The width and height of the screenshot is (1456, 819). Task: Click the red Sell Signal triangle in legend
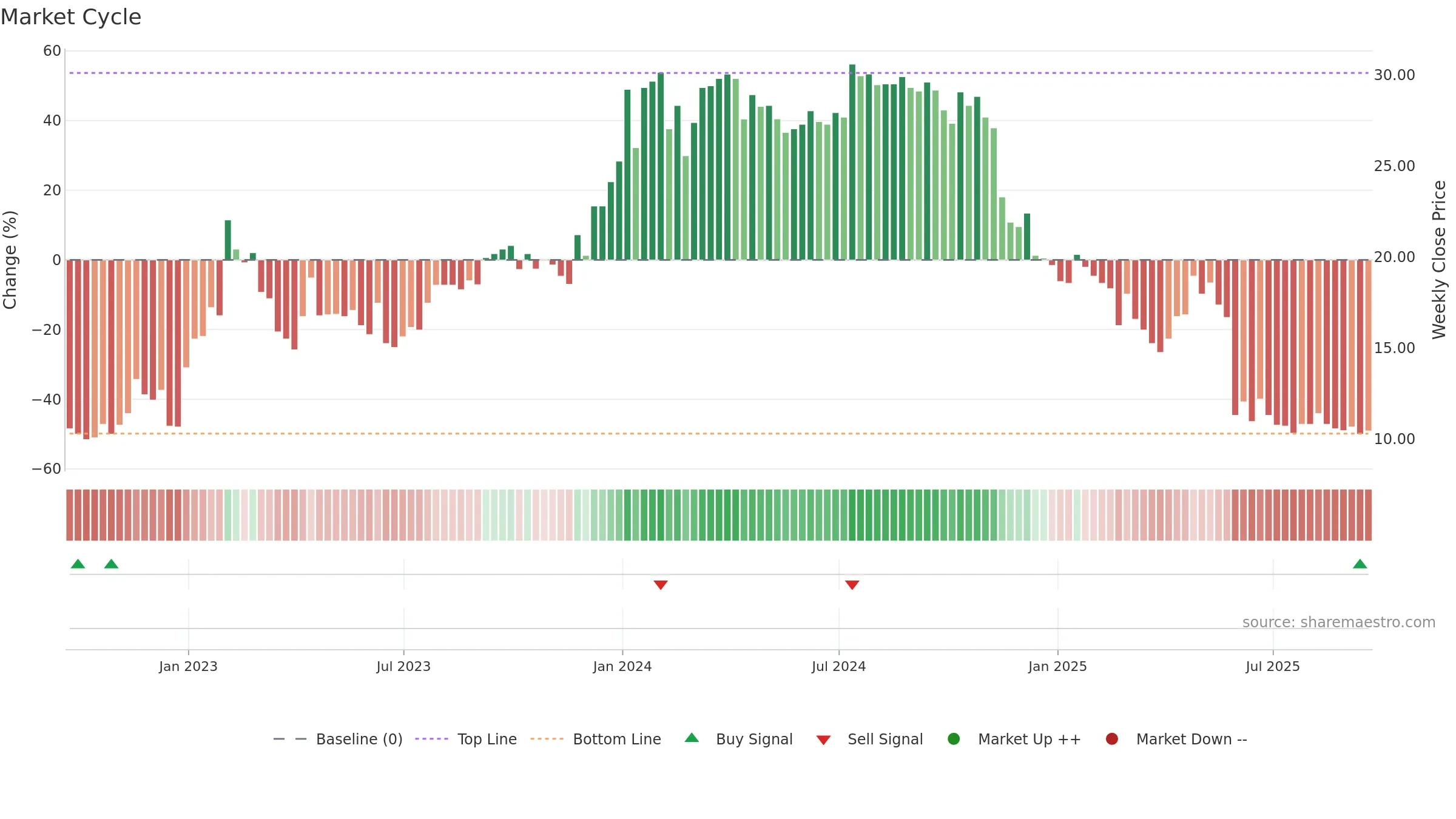823,740
